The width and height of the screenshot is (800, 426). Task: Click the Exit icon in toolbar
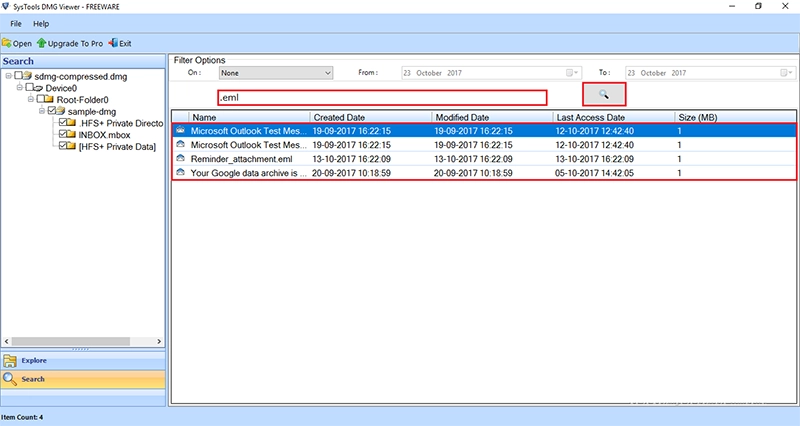pos(113,43)
